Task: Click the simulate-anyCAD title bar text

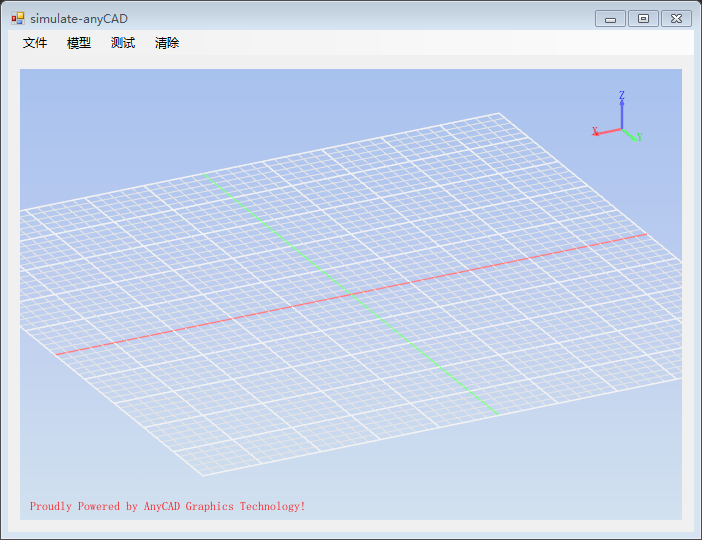Action: (79, 18)
